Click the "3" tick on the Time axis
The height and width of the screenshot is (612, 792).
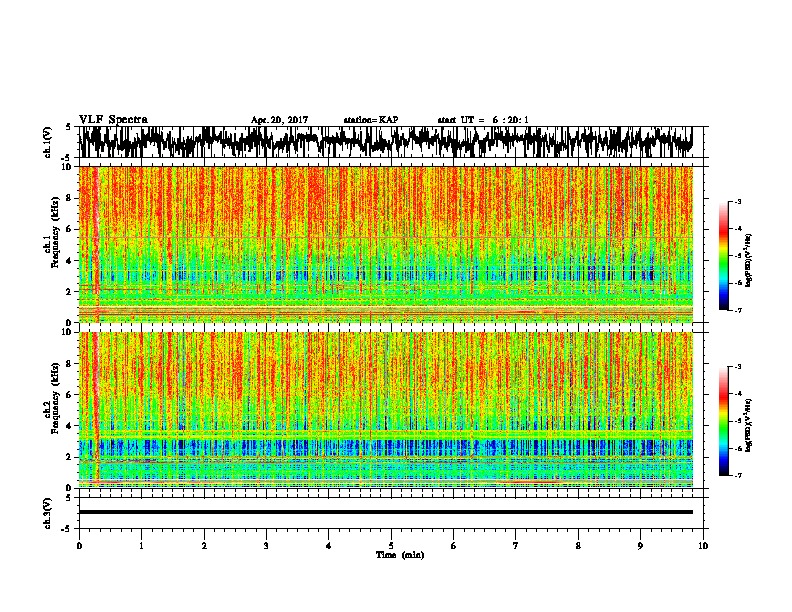pyautogui.click(x=266, y=545)
